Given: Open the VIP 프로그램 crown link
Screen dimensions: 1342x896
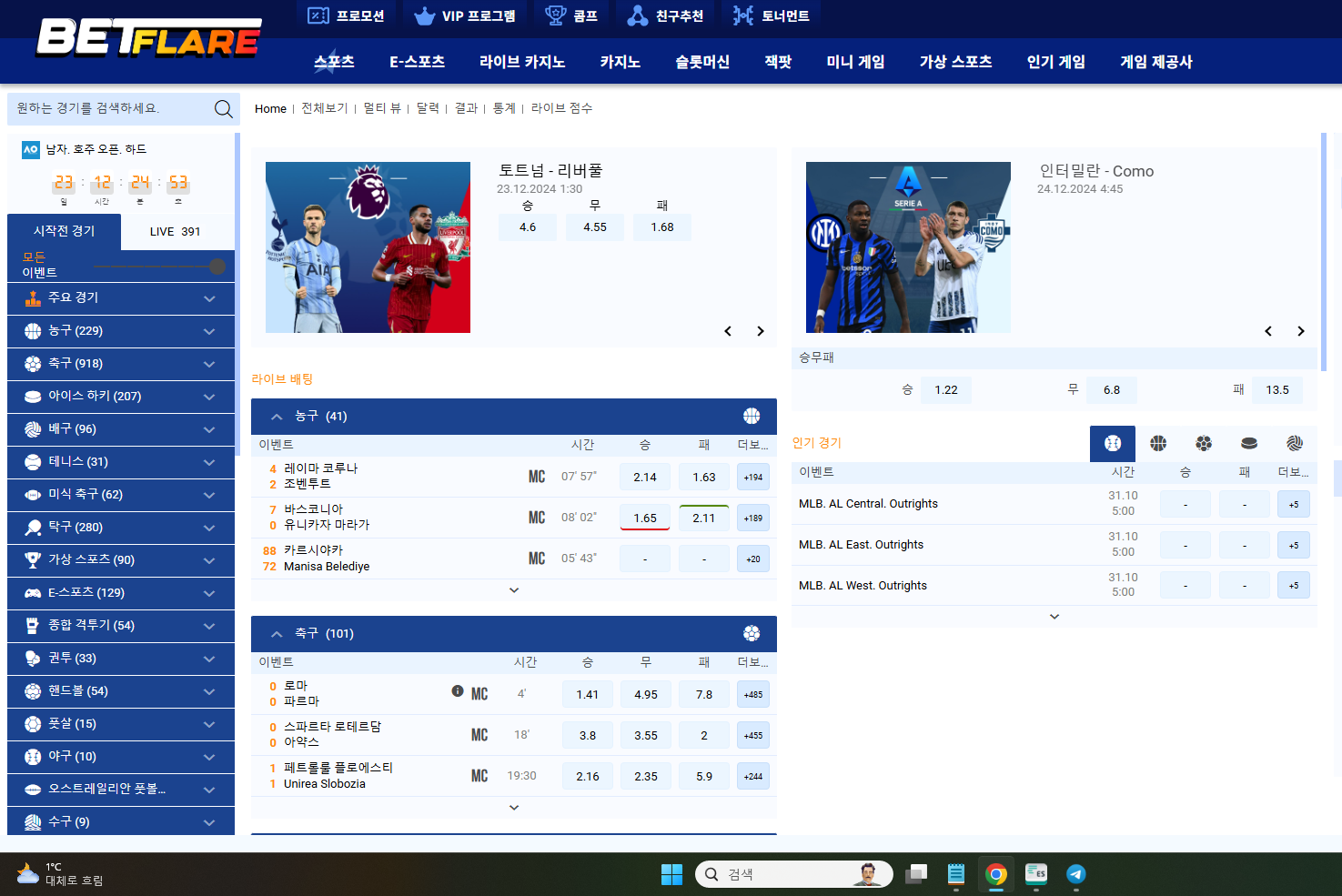Looking at the screenshot, I should [x=464, y=15].
